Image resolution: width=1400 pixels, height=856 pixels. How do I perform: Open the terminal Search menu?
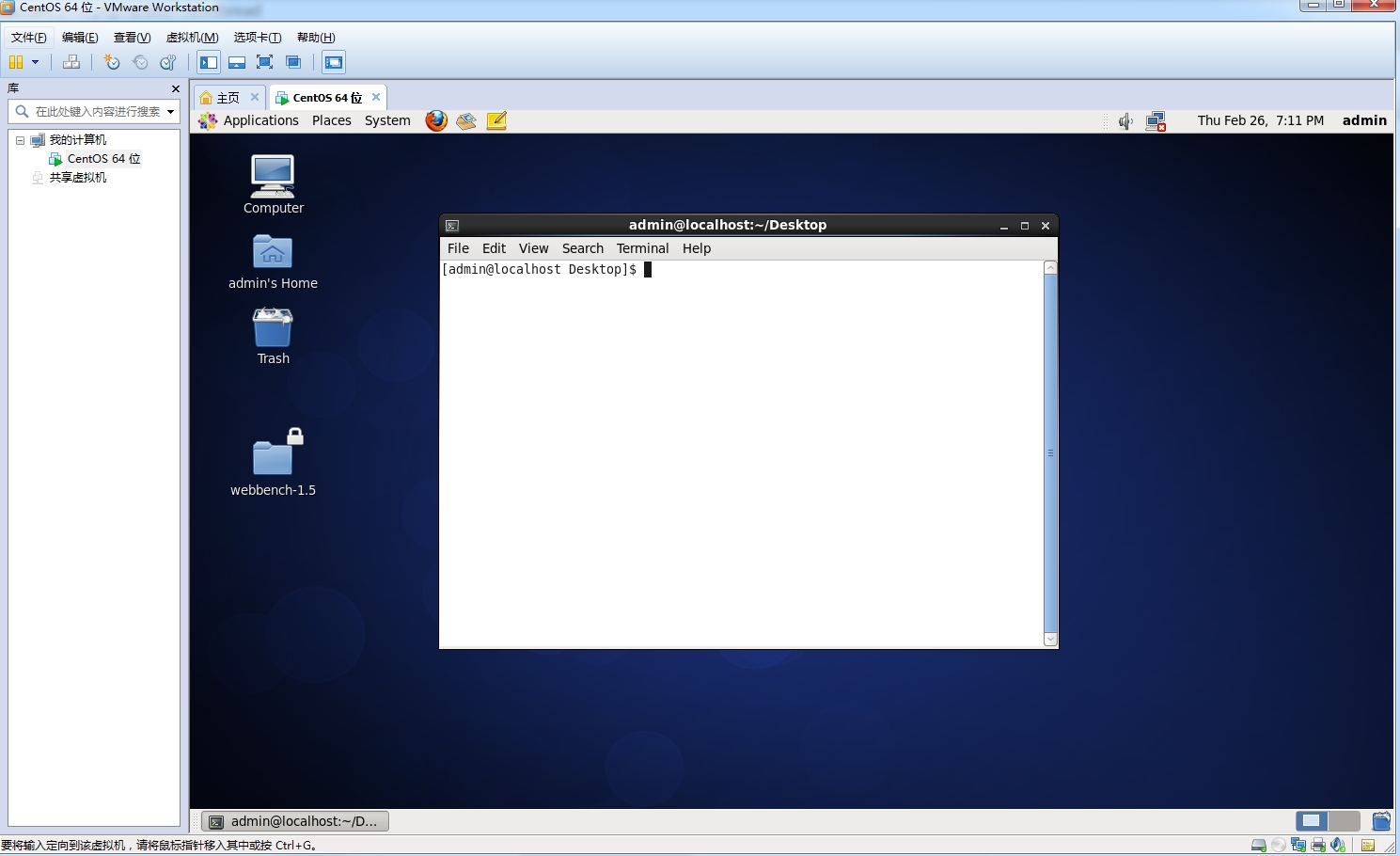tap(583, 248)
